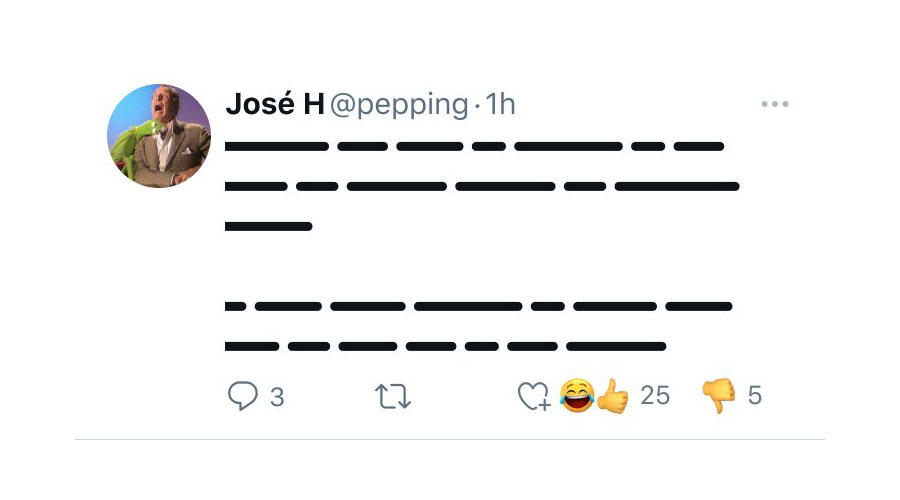Image resolution: width=900 pixels, height=500 pixels.
Task: Open José H's profile avatar picture
Action: [159, 136]
